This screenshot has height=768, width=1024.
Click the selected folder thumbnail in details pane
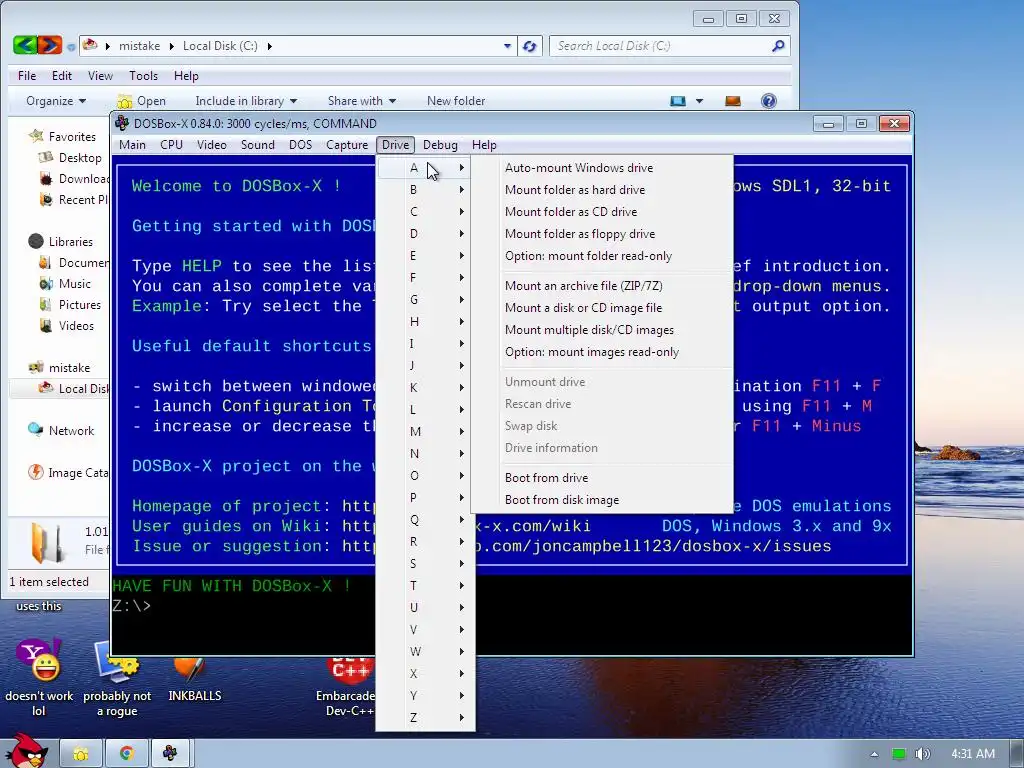[47, 542]
